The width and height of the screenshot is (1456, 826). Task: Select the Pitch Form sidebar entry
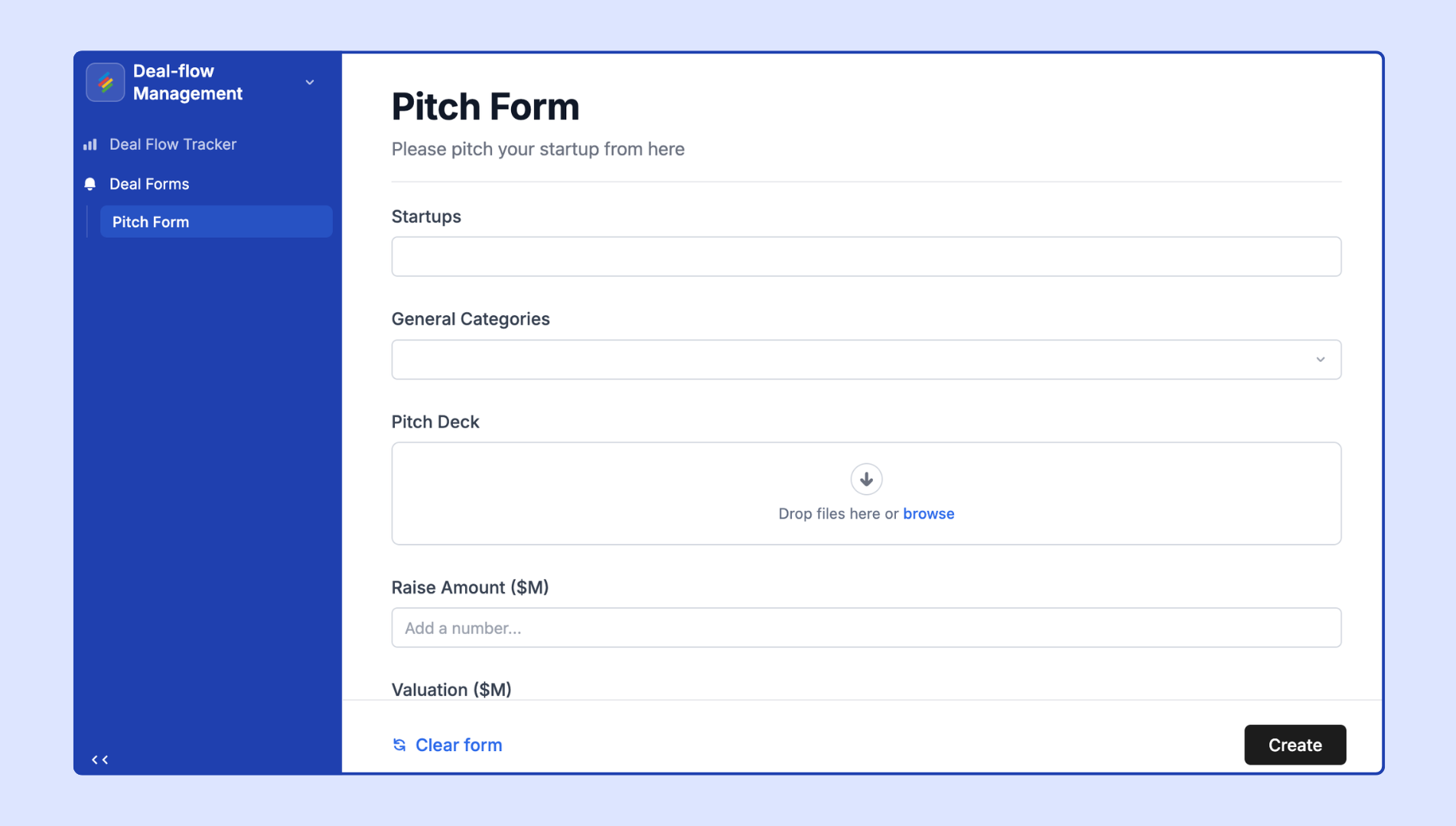pos(217,222)
